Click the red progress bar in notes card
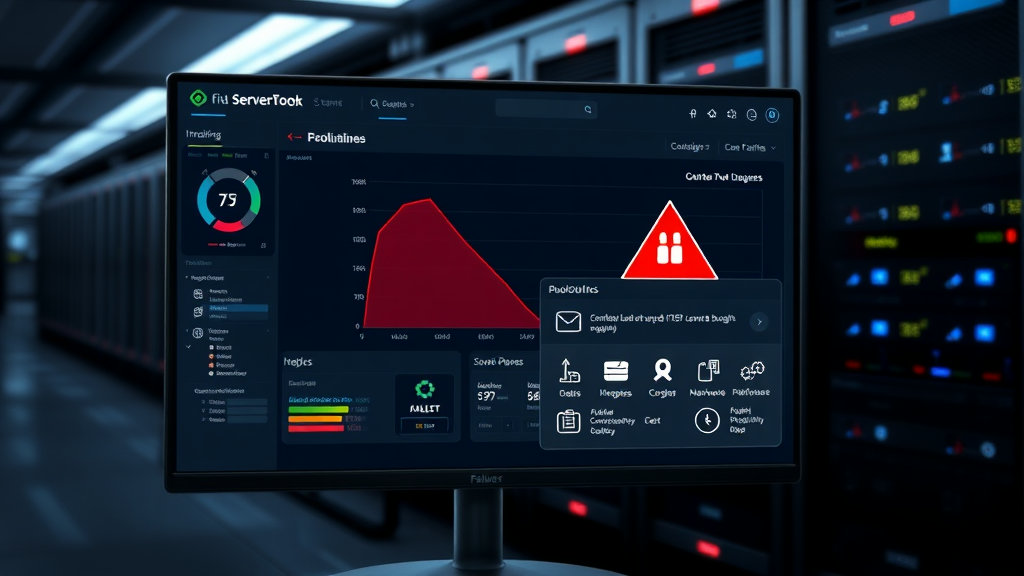1024x576 pixels. click(x=316, y=428)
